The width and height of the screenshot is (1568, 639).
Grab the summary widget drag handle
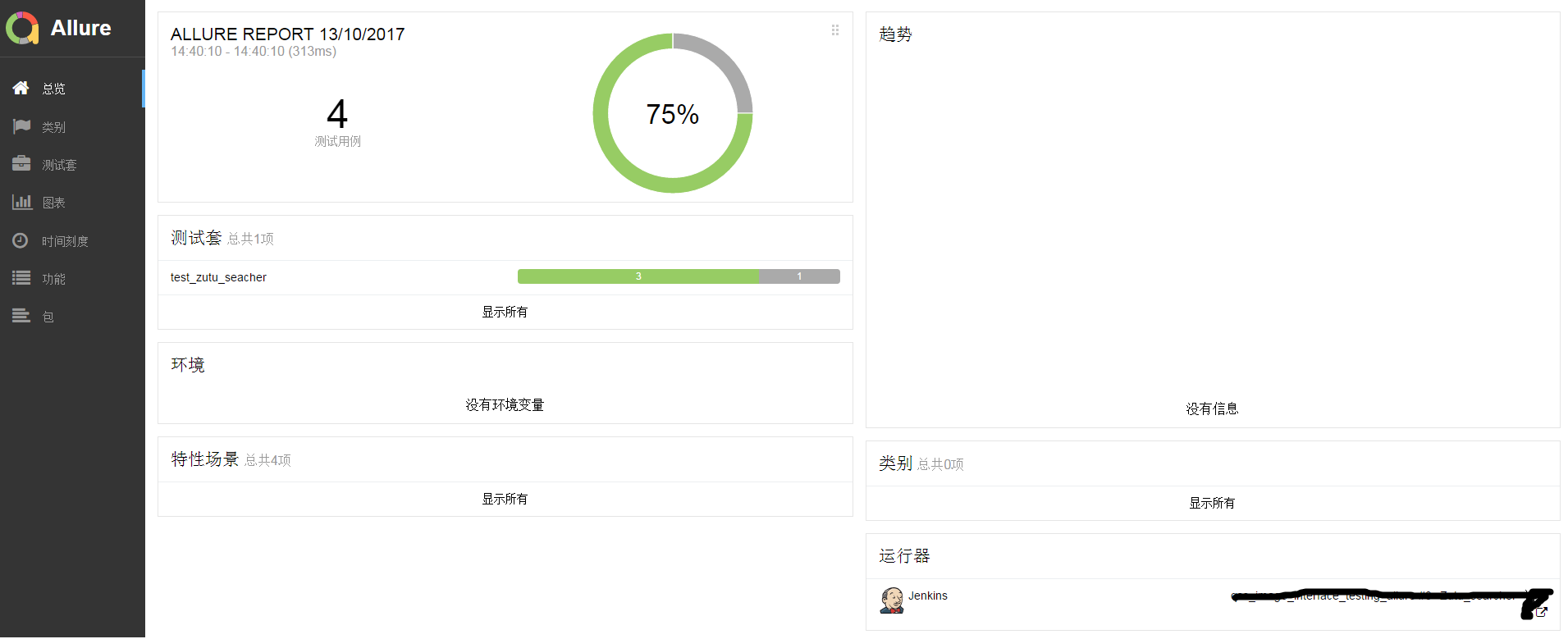[x=835, y=30]
